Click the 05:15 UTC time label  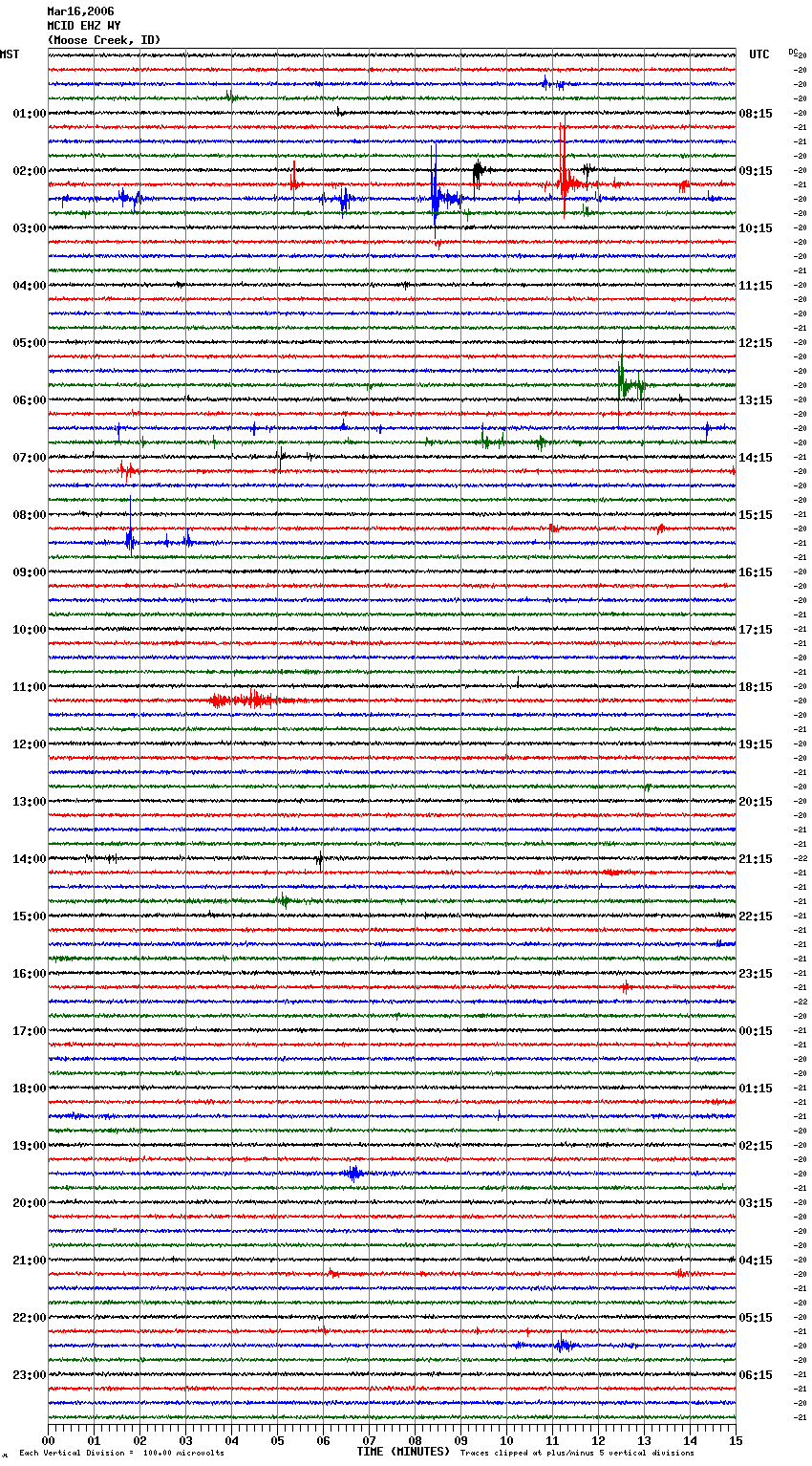[756, 1318]
